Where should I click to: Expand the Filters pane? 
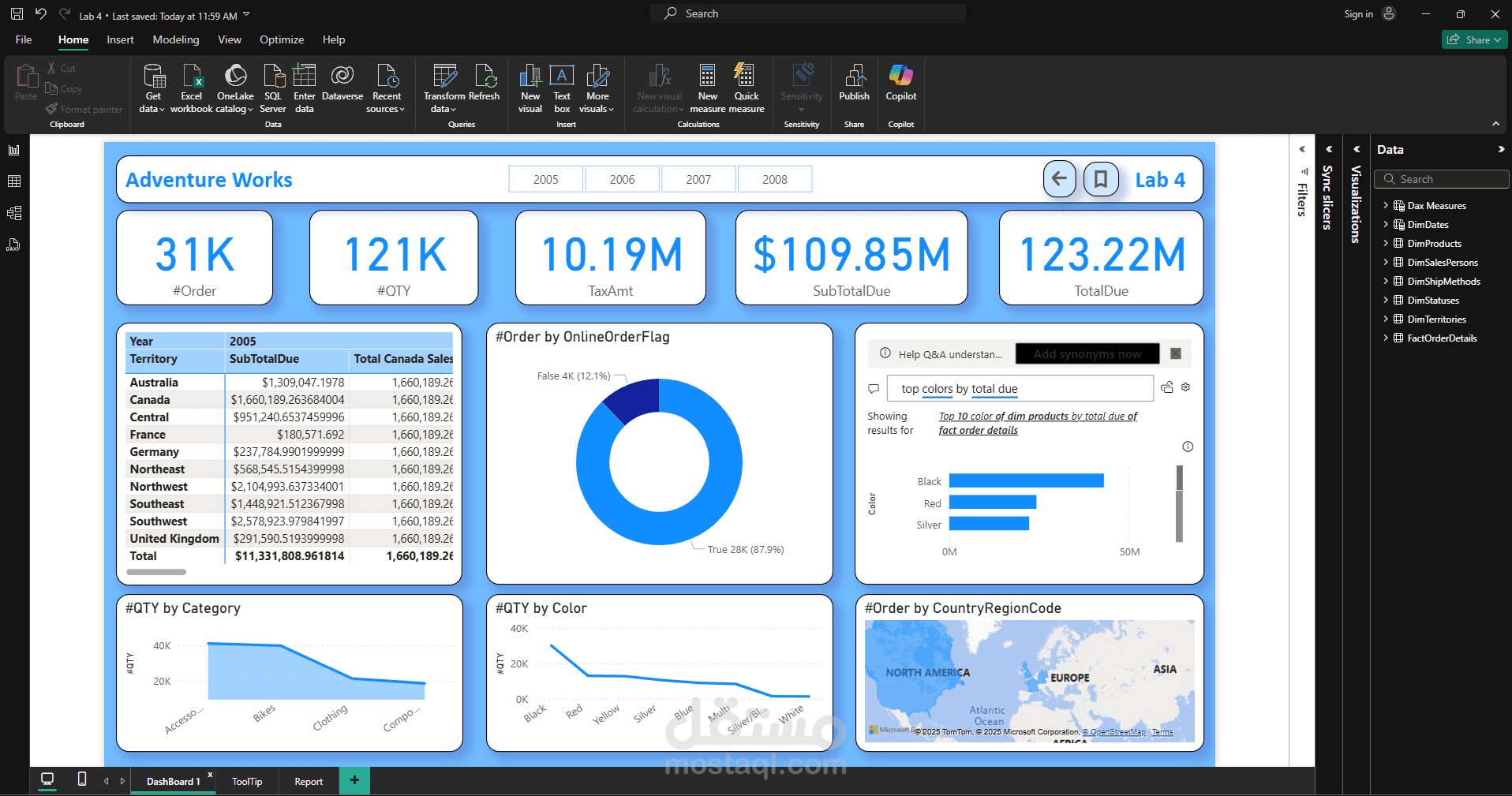click(x=1302, y=149)
